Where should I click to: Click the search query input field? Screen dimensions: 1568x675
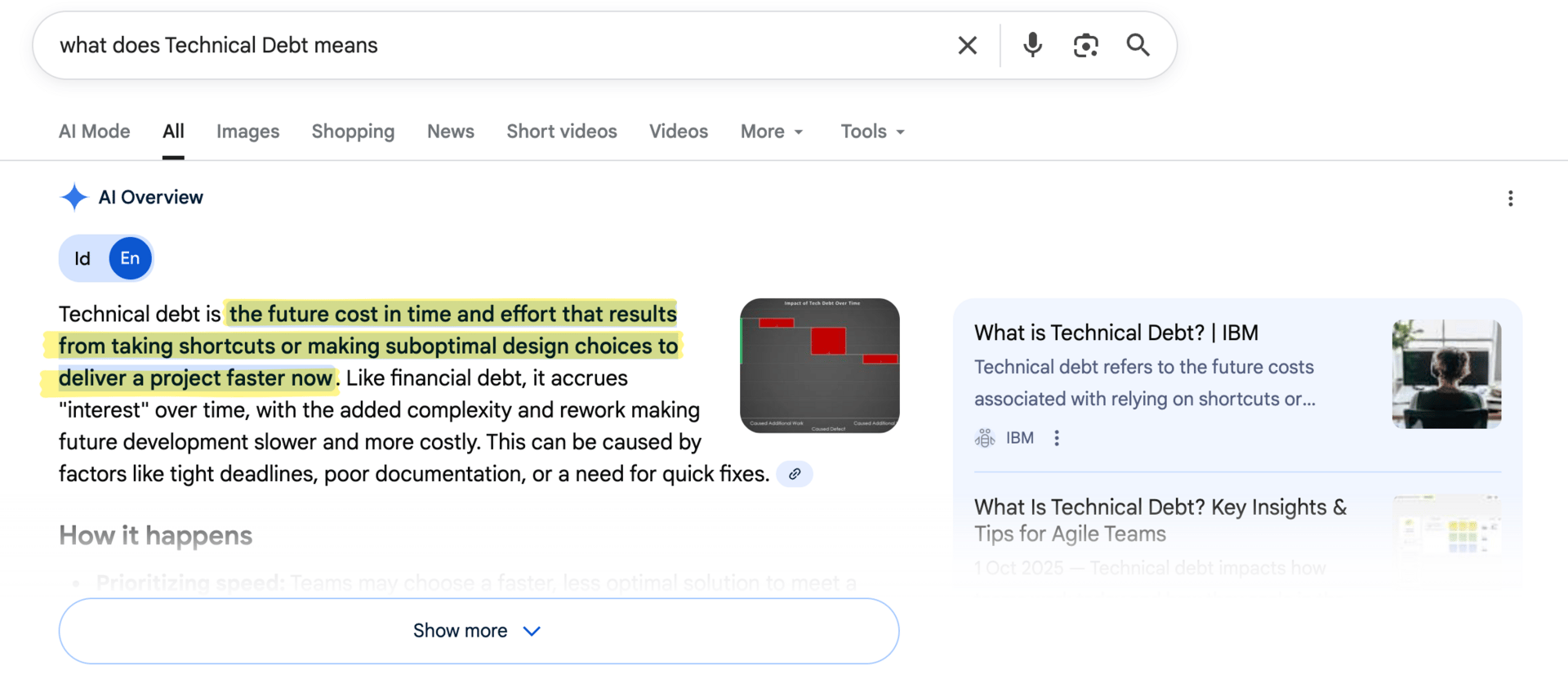point(498,45)
